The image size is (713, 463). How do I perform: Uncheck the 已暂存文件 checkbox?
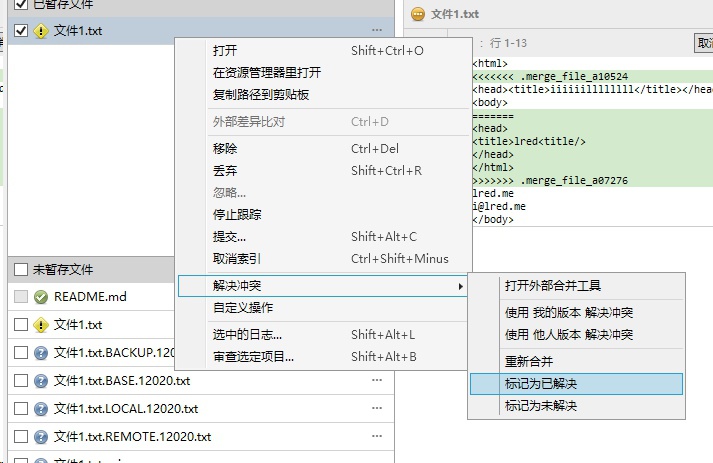21,4
